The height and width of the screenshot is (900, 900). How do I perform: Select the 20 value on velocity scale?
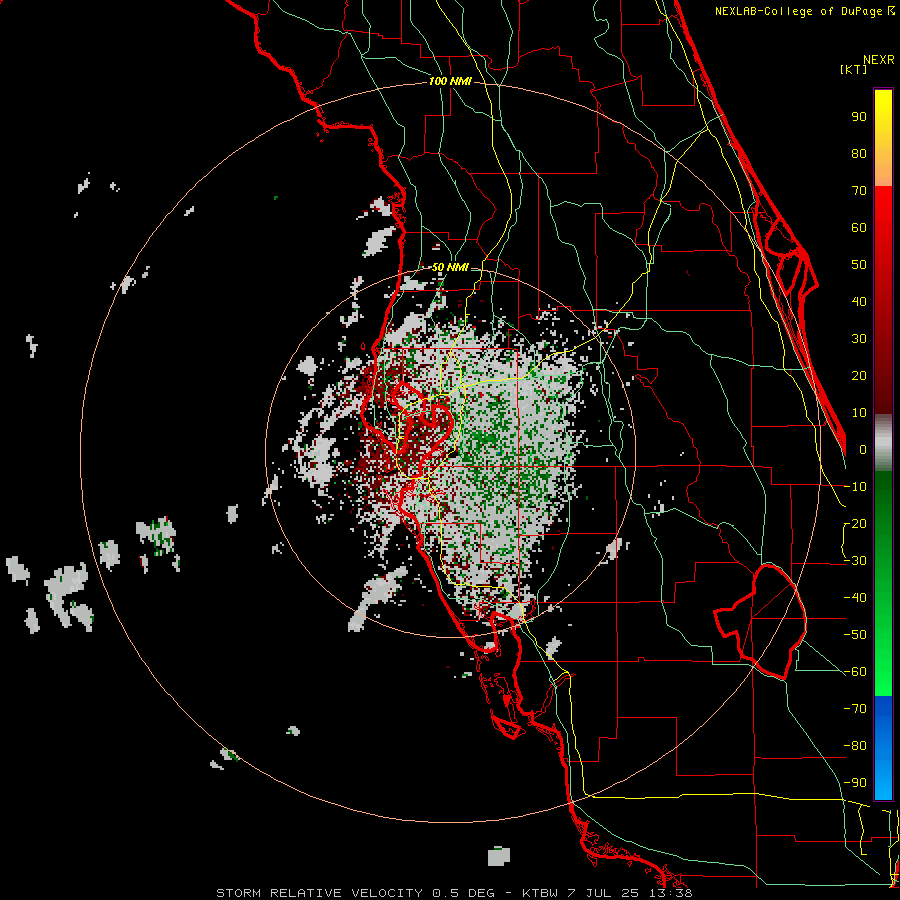(x=859, y=375)
